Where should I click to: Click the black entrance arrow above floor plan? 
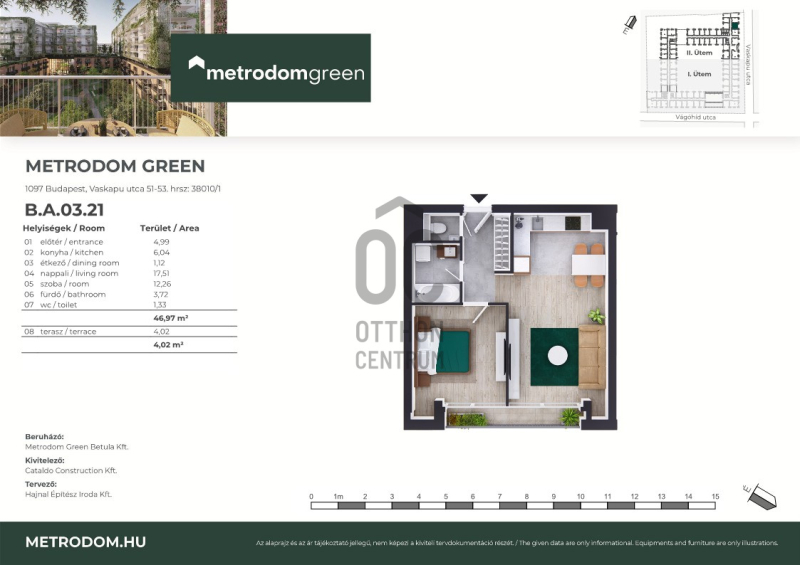479,198
